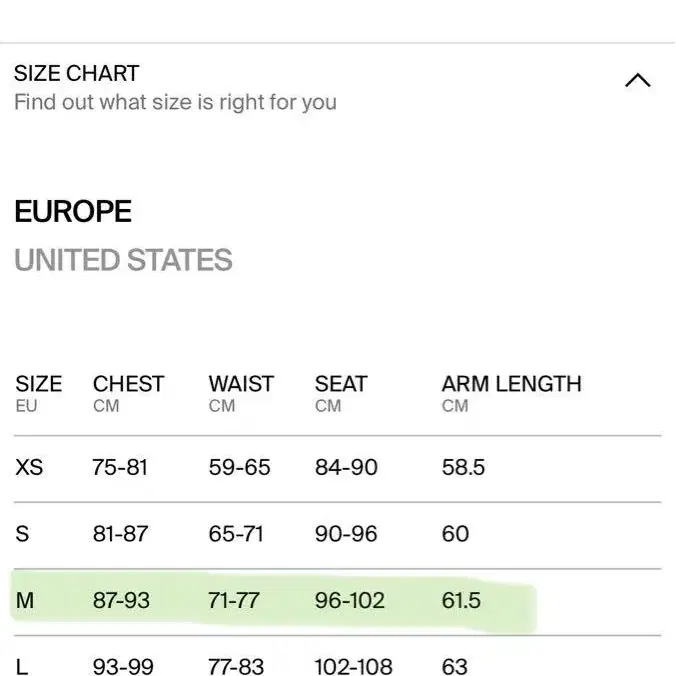Viewport: 676px width, 676px height.
Task: Select the EUROPE sizing tab
Action: [x=73, y=212]
